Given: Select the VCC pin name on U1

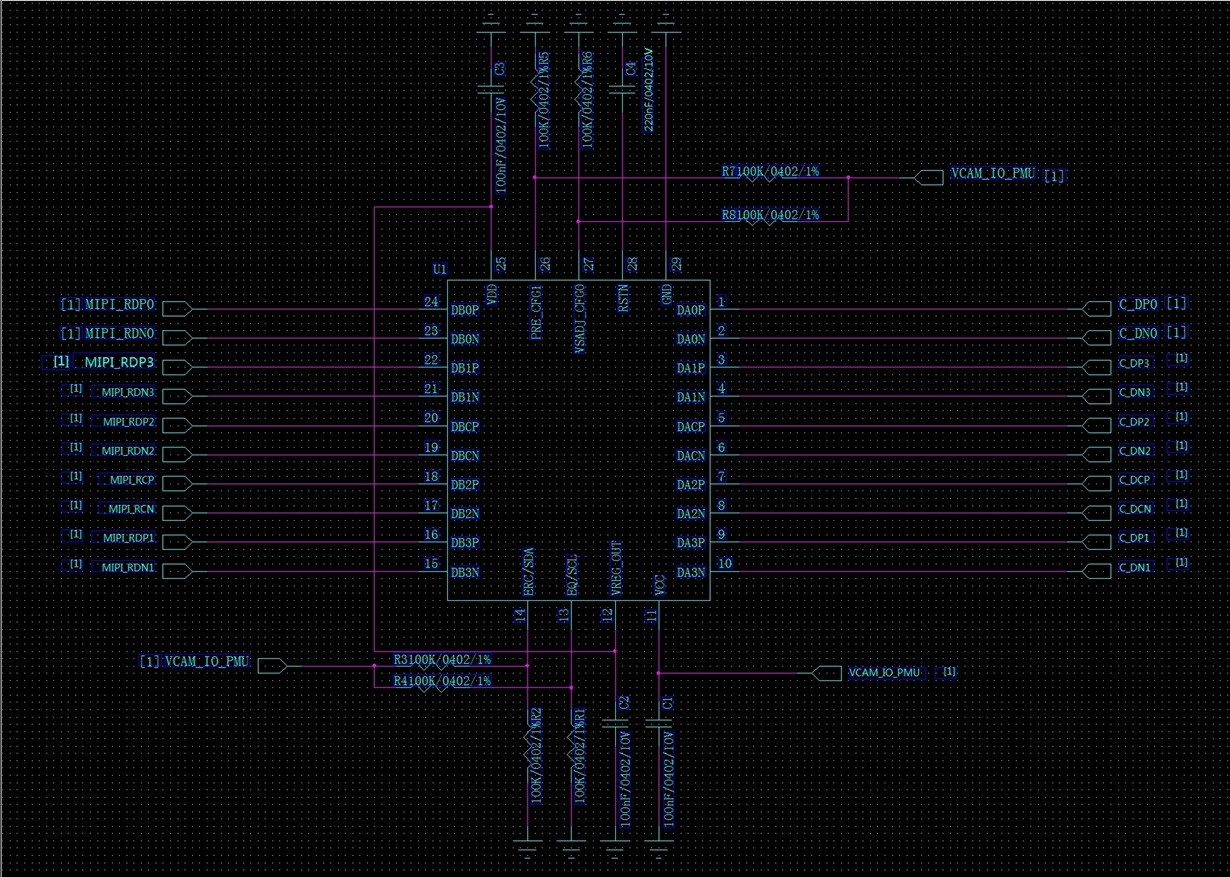Looking at the screenshot, I should pyautogui.click(x=660, y=585).
